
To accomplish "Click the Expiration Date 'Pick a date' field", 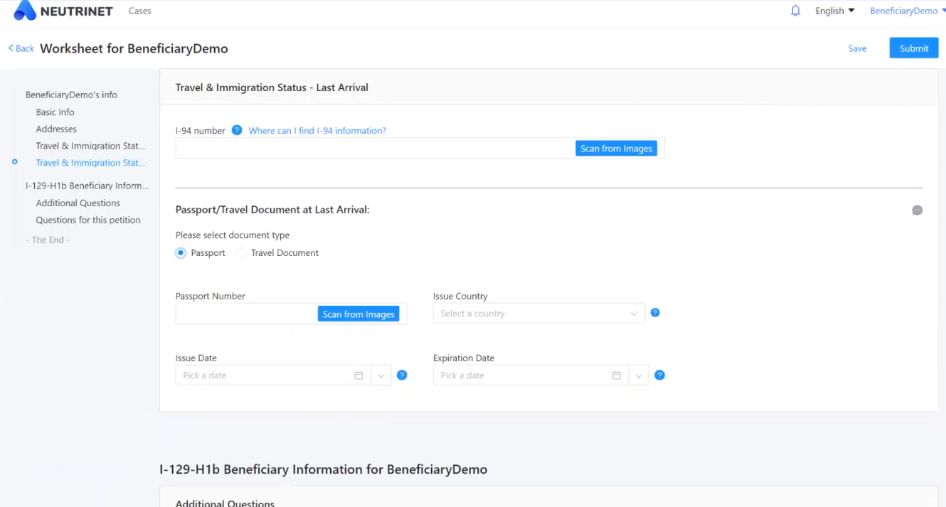I will [x=530, y=375].
